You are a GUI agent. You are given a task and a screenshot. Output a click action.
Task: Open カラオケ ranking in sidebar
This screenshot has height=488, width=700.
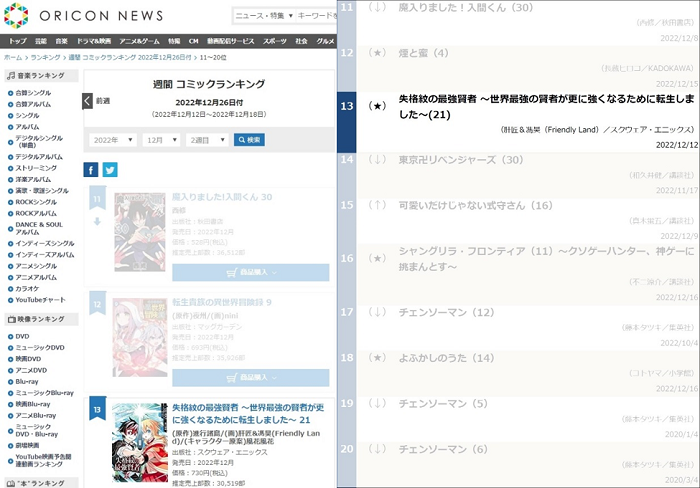(x=27, y=288)
